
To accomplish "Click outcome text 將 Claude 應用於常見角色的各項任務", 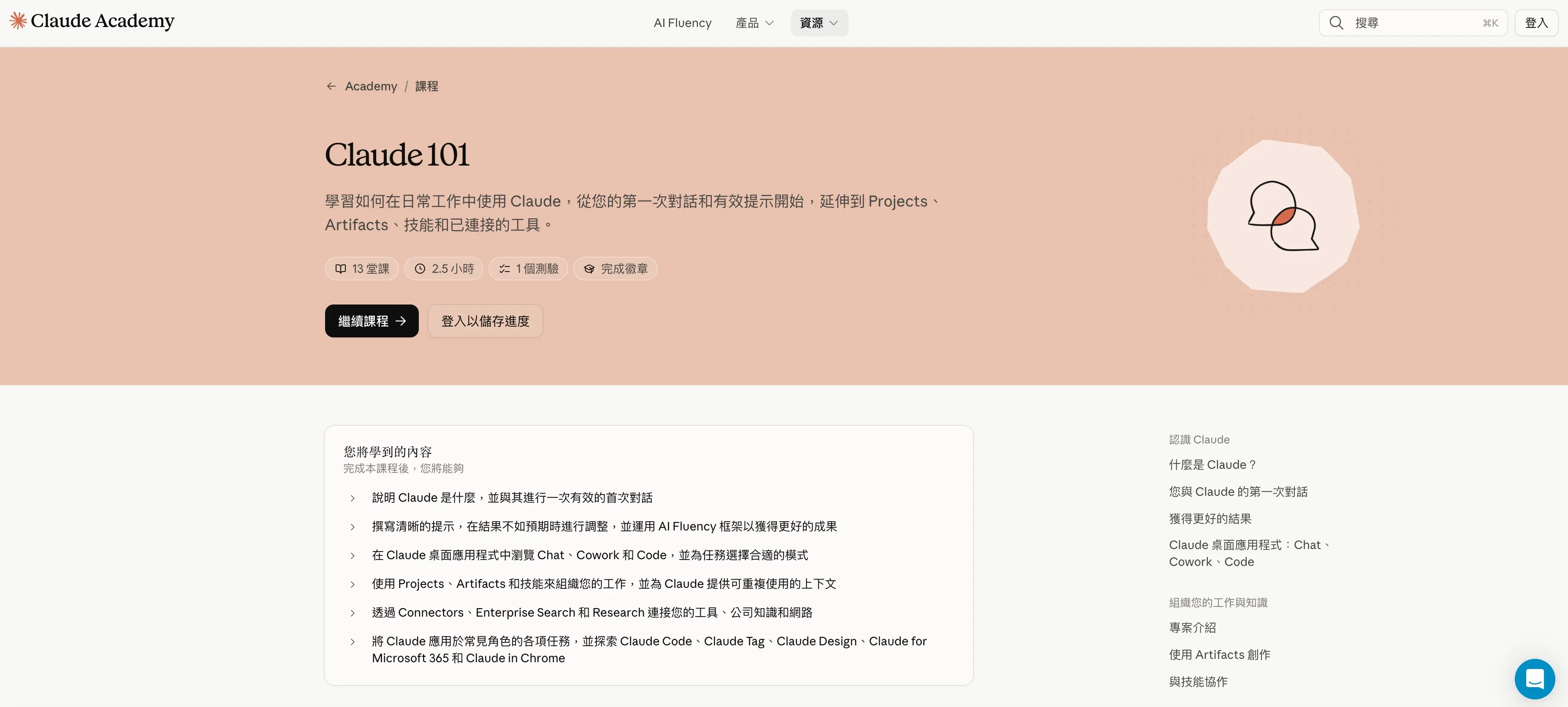I will pyautogui.click(x=649, y=650).
